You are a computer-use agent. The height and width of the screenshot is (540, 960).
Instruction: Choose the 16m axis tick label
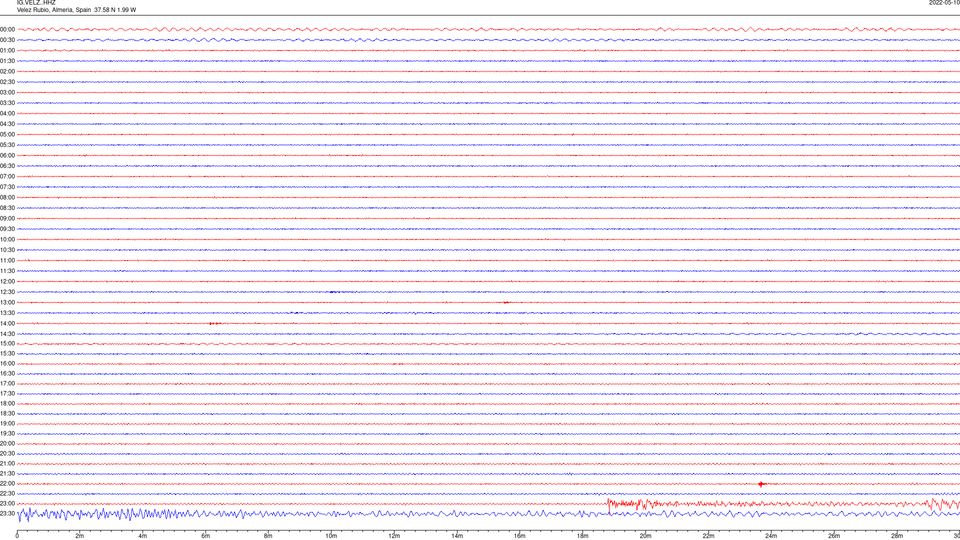[x=520, y=536]
